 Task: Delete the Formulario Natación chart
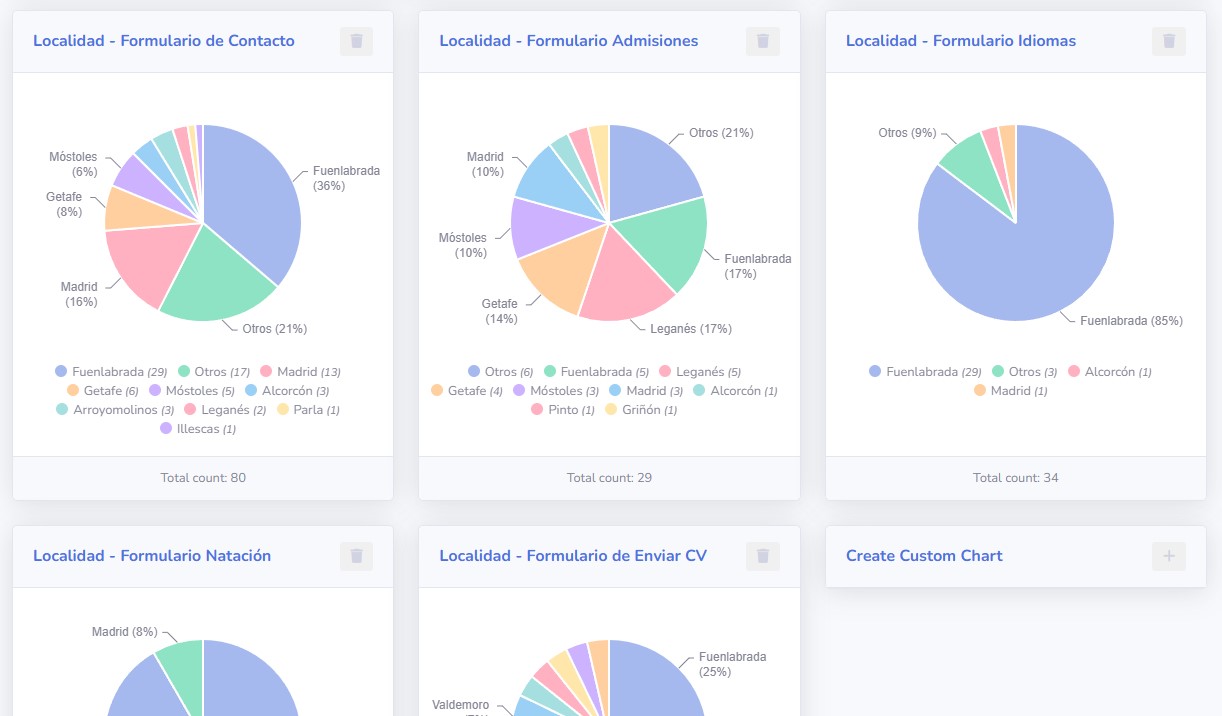tap(356, 556)
